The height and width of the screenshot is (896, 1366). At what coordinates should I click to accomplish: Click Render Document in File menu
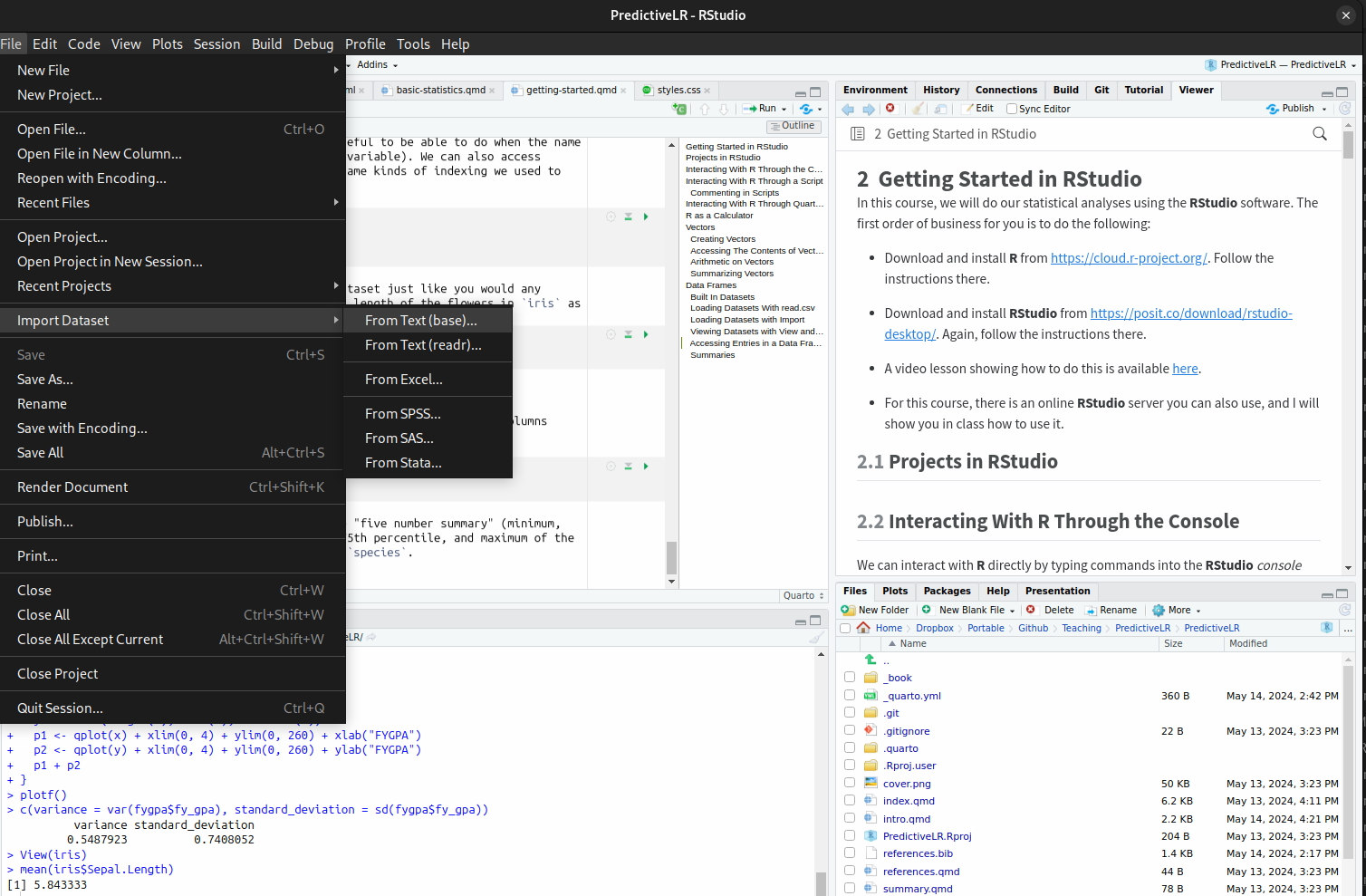172,487
